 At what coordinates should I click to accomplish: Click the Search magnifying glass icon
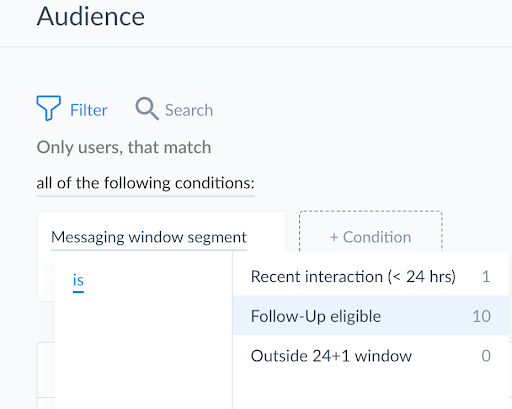click(x=147, y=109)
